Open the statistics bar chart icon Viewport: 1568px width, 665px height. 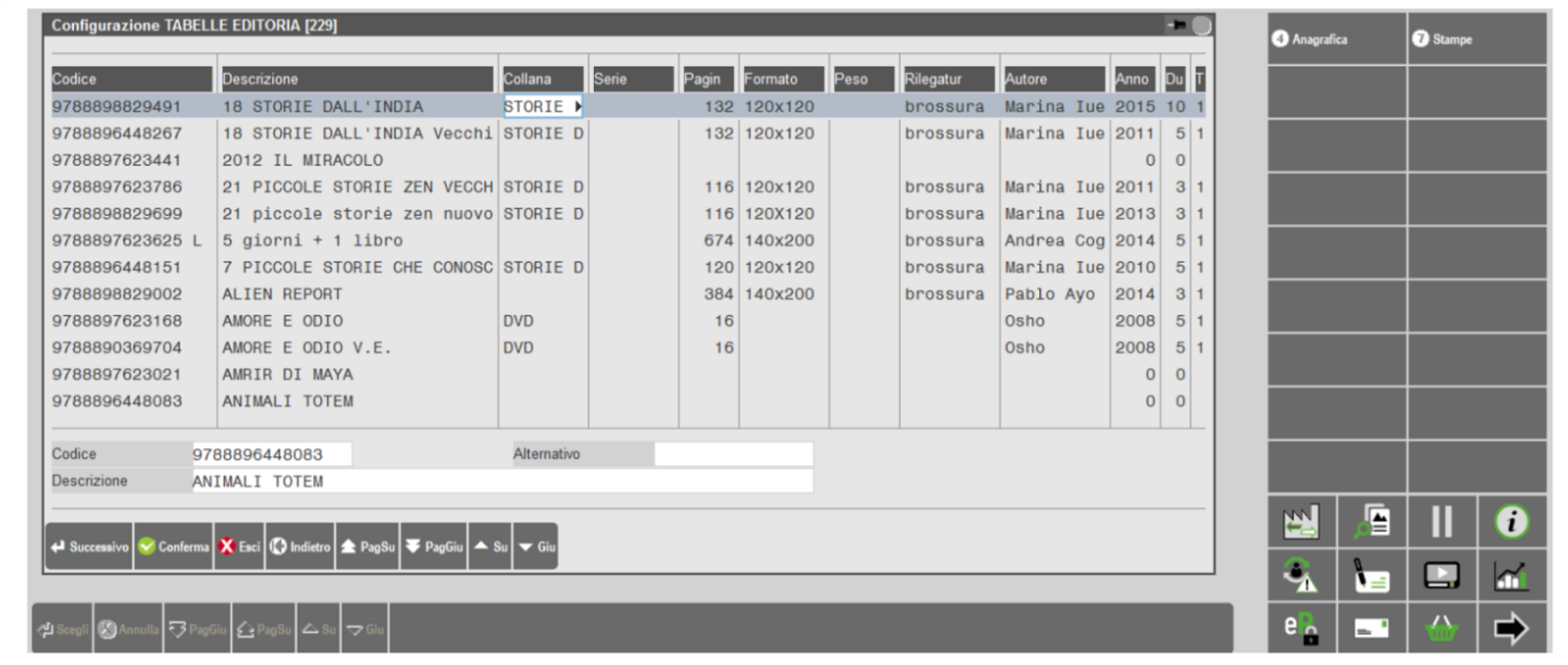point(1511,576)
